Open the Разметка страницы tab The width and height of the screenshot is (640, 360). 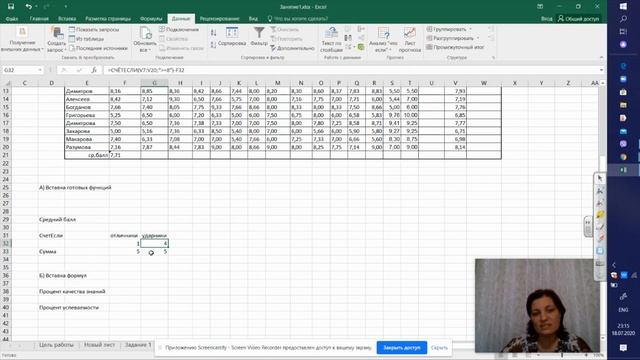coord(108,19)
